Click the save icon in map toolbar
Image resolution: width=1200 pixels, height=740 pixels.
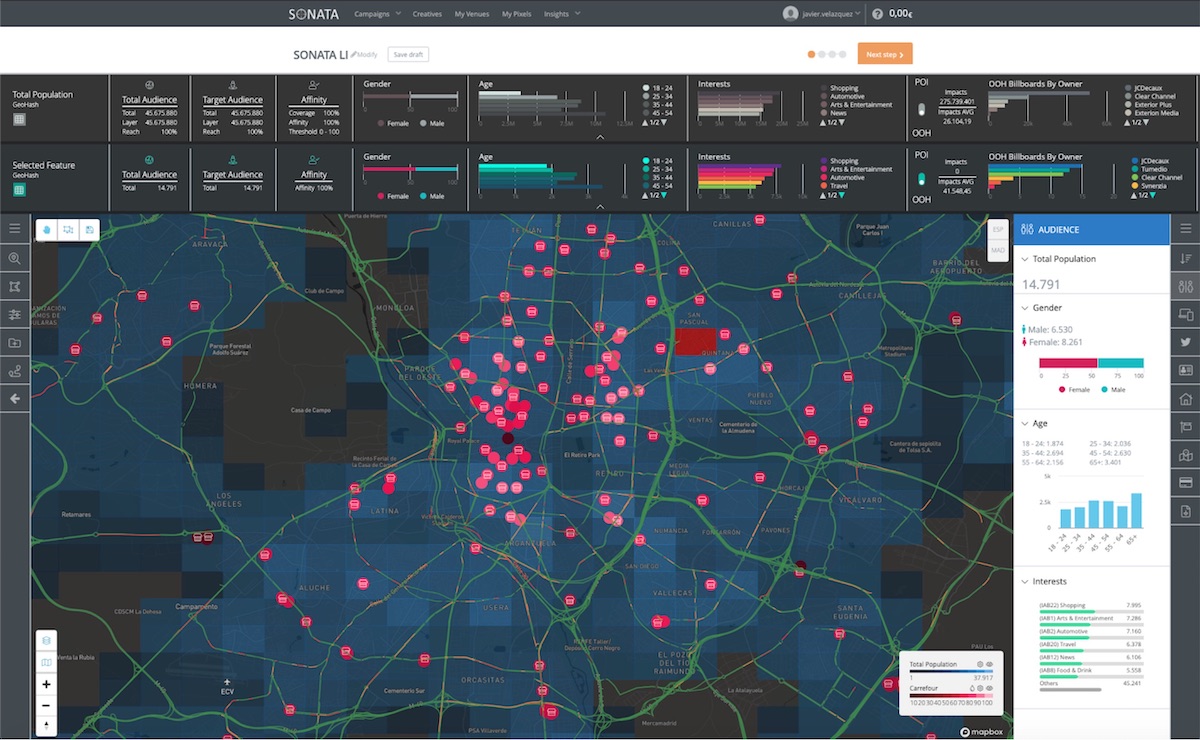click(89, 230)
